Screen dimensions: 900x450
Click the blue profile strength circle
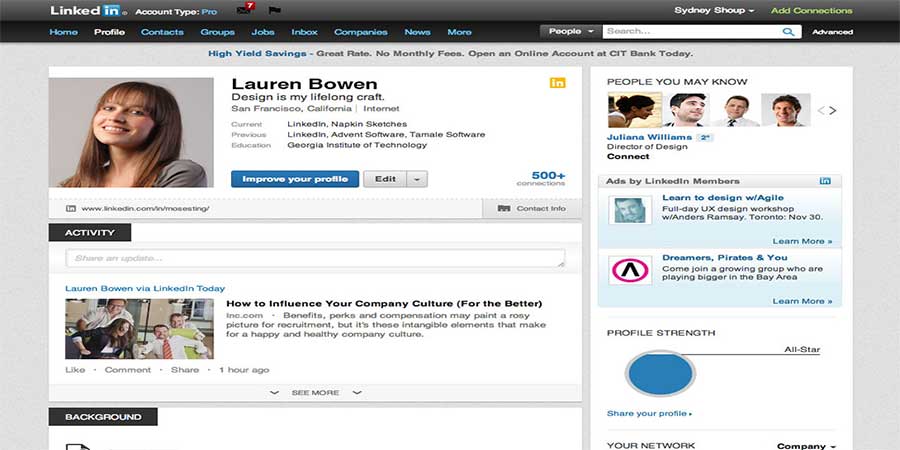(660, 374)
